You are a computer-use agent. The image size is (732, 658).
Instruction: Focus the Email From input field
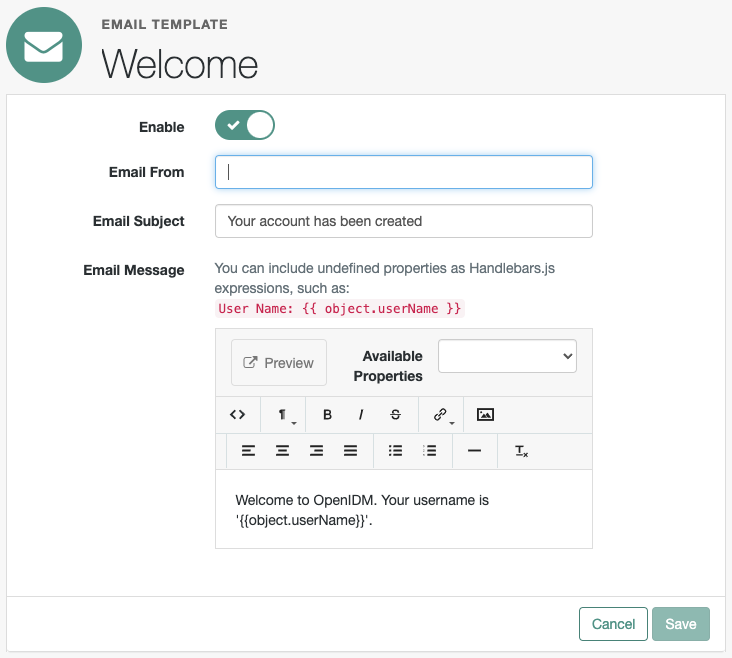click(x=404, y=172)
